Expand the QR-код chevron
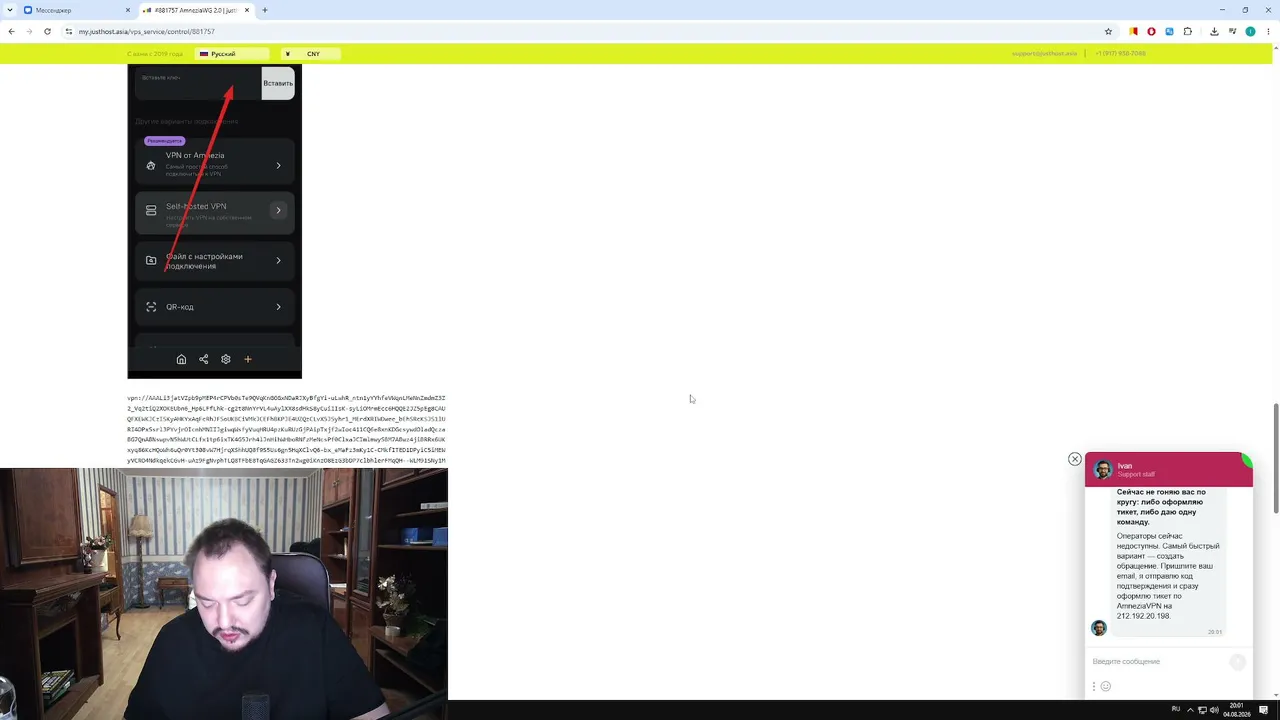Screen dimensions: 1280x720 pos(278,307)
